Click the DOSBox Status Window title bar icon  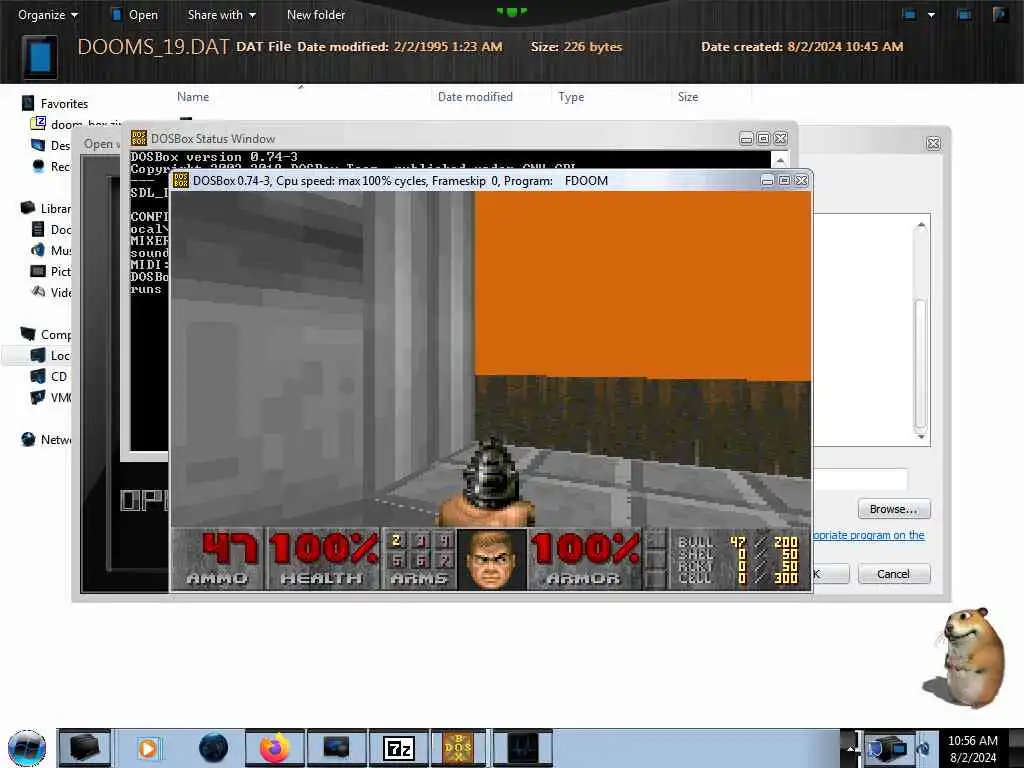coord(138,138)
